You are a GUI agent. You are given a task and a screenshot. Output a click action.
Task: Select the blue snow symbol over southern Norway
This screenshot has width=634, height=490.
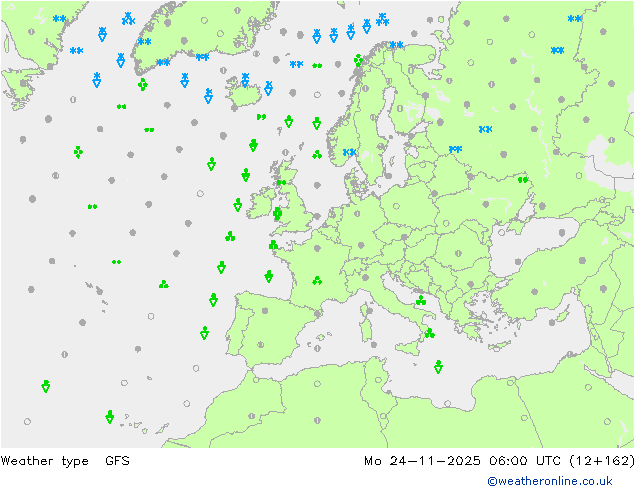click(x=349, y=152)
